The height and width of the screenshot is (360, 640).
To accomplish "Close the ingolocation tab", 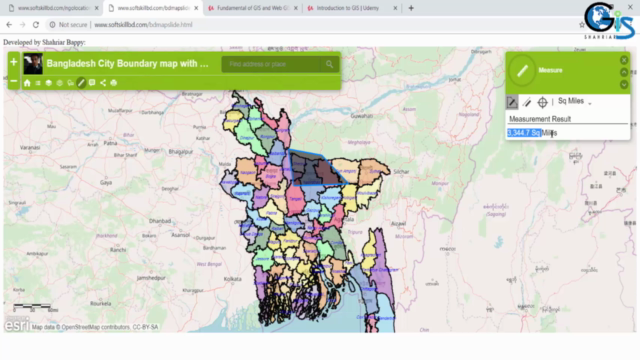I will pyautogui.click(x=97, y=8).
